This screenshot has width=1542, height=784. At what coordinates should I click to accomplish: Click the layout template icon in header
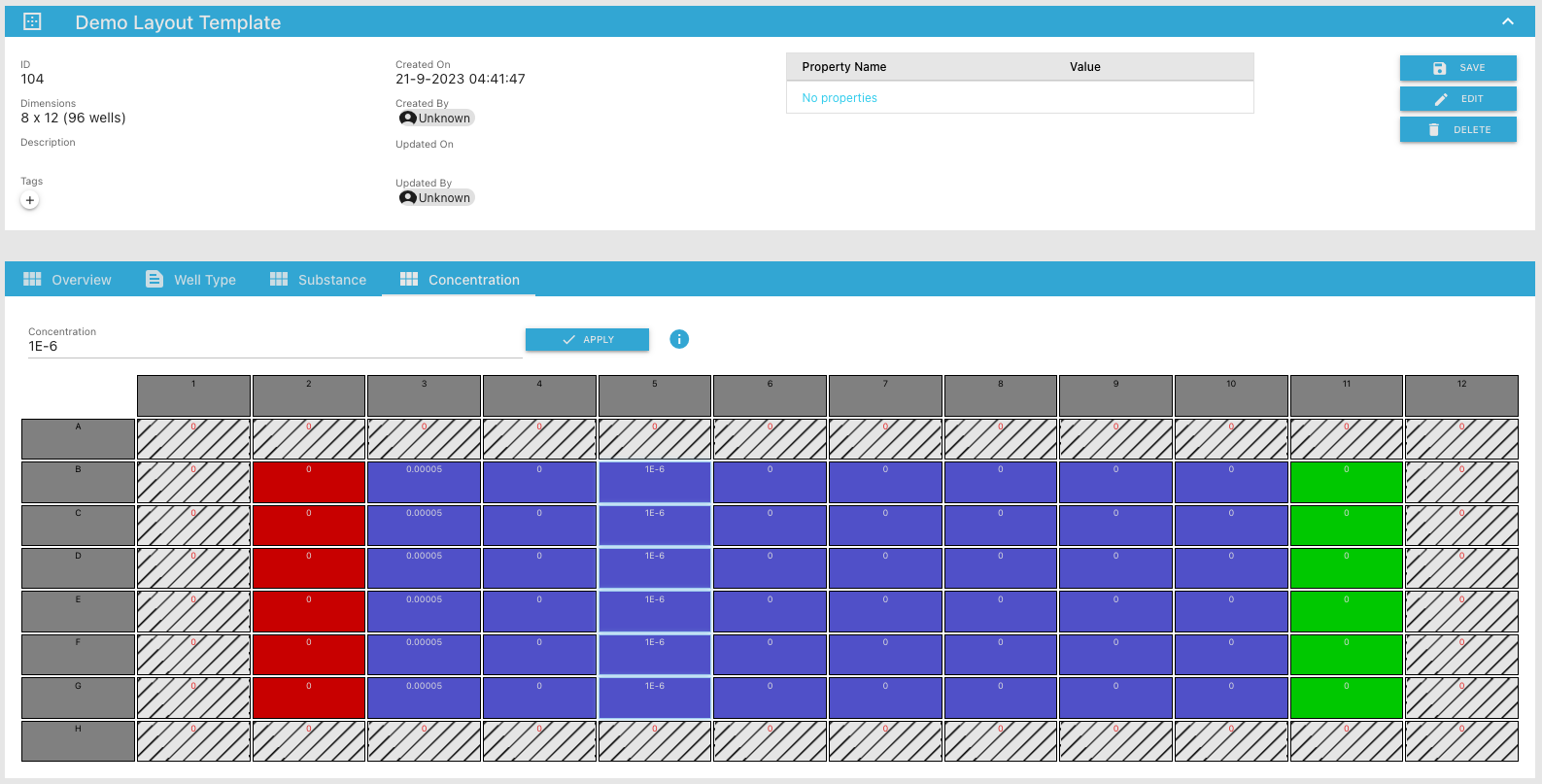pyautogui.click(x=32, y=21)
